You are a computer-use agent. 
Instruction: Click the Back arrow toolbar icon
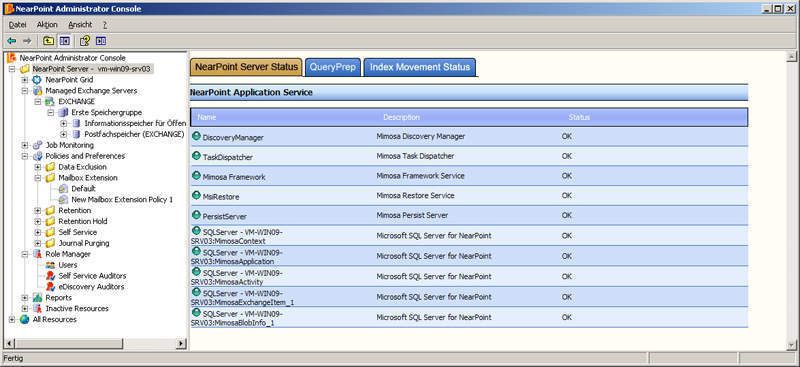coord(12,41)
